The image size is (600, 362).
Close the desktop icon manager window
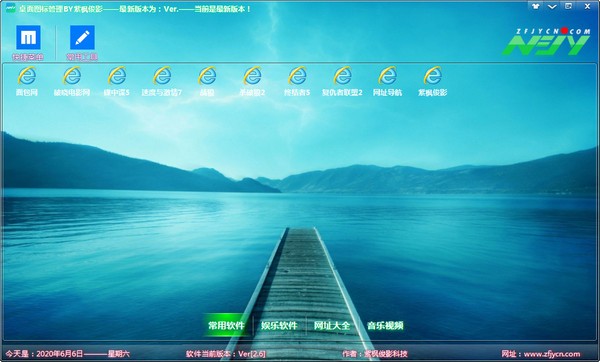(587, 7)
